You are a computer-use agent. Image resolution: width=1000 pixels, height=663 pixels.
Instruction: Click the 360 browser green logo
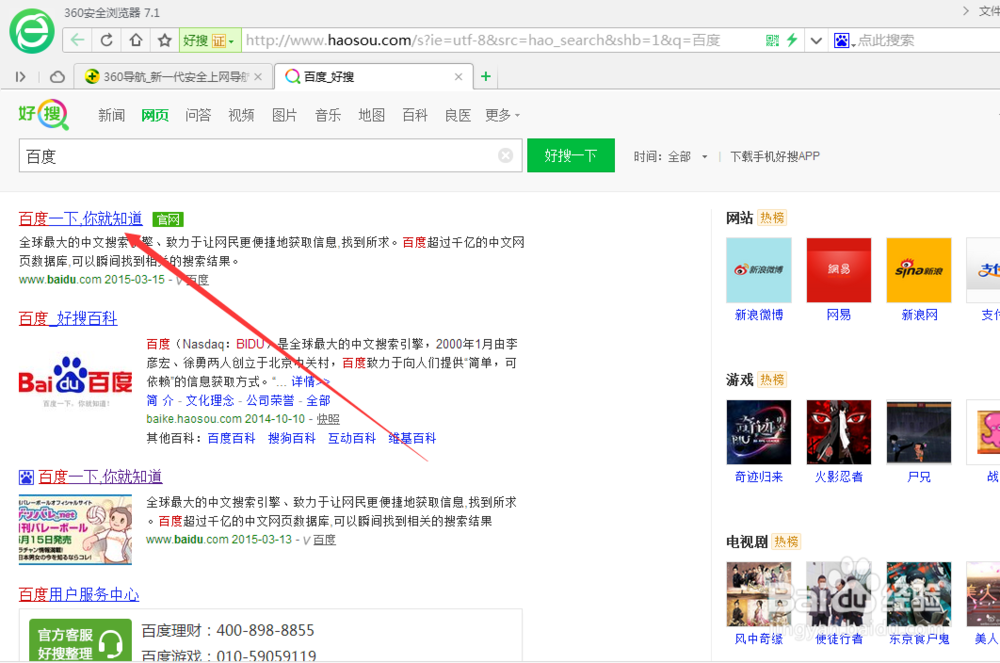pos(32,31)
